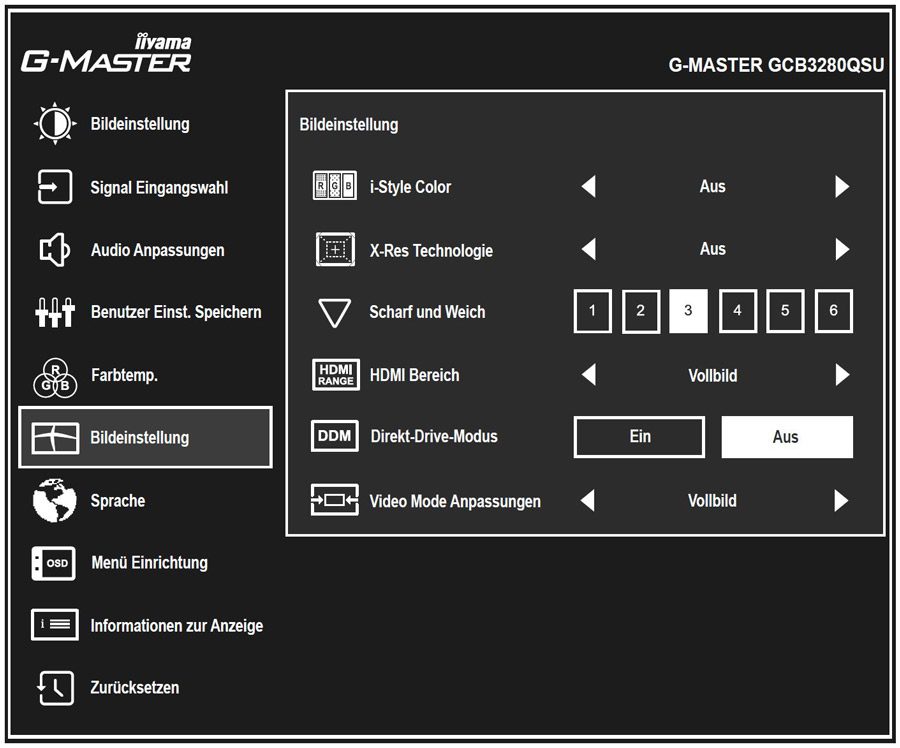
Task: Go to the Farbtemp. menu label
Action: pos(124,375)
